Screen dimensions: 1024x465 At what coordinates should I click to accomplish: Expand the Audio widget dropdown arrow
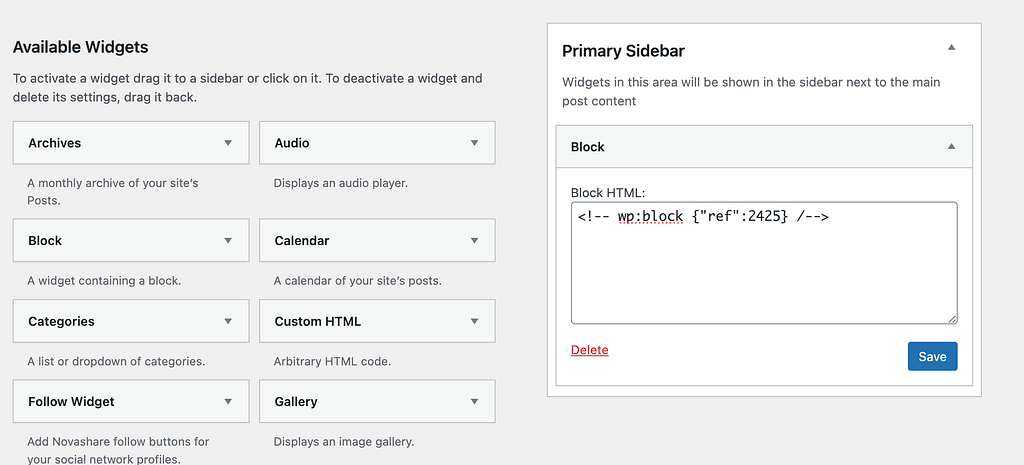pyautogui.click(x=475, y=143)
